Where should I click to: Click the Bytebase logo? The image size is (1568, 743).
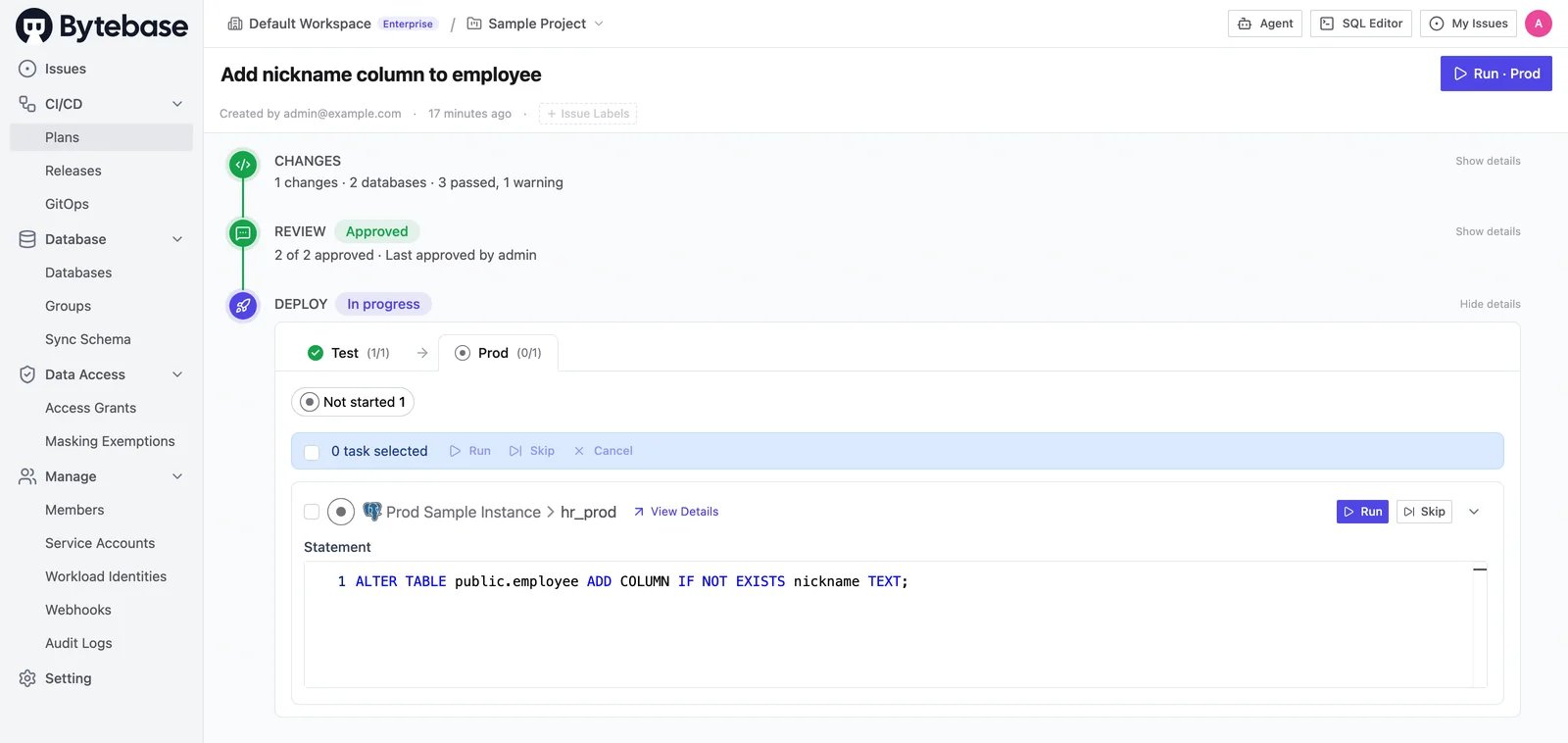tap(102, 26)
